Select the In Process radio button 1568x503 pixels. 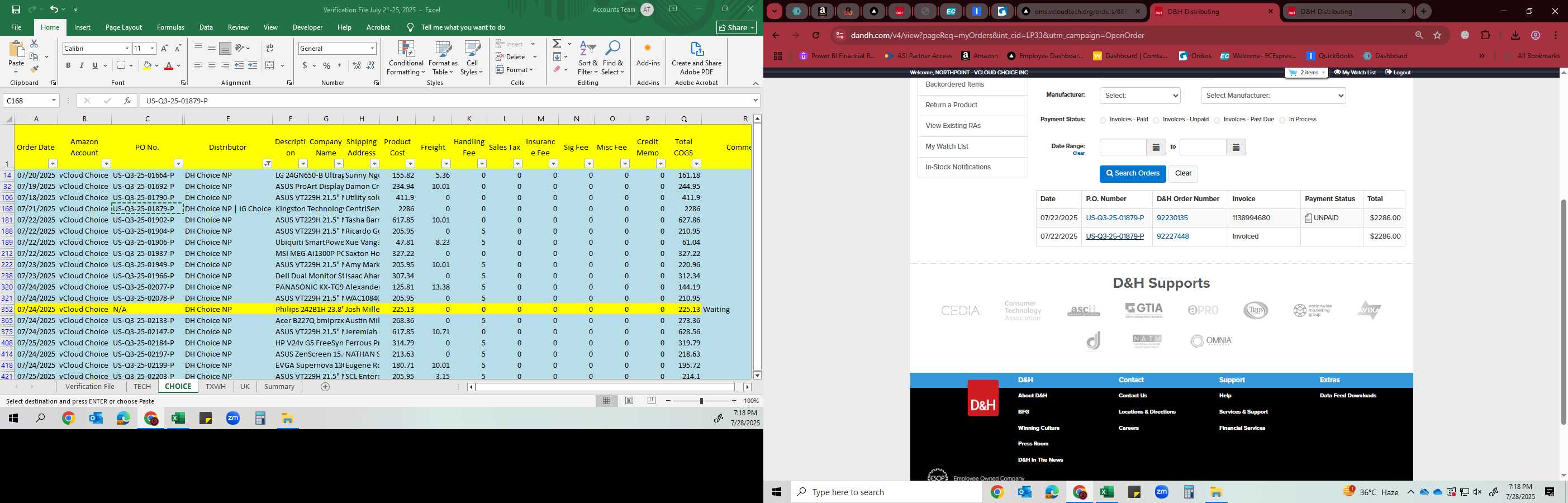(1282, 121)
